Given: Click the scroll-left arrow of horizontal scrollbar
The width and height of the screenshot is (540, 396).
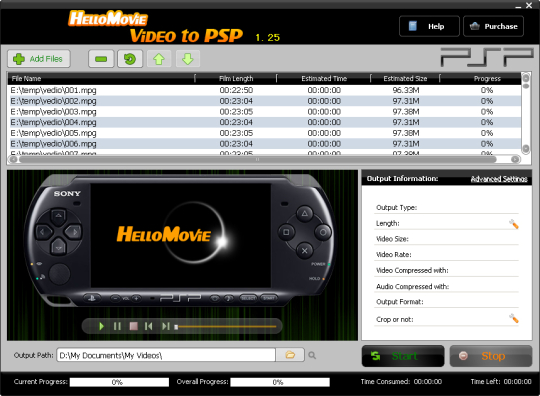Looking at the screenshot, I should coord(13,159).
